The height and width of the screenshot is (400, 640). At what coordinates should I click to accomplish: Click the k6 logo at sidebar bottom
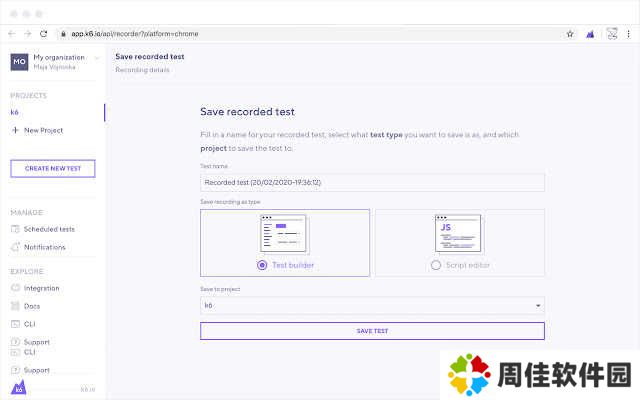(x=16, y=387)
